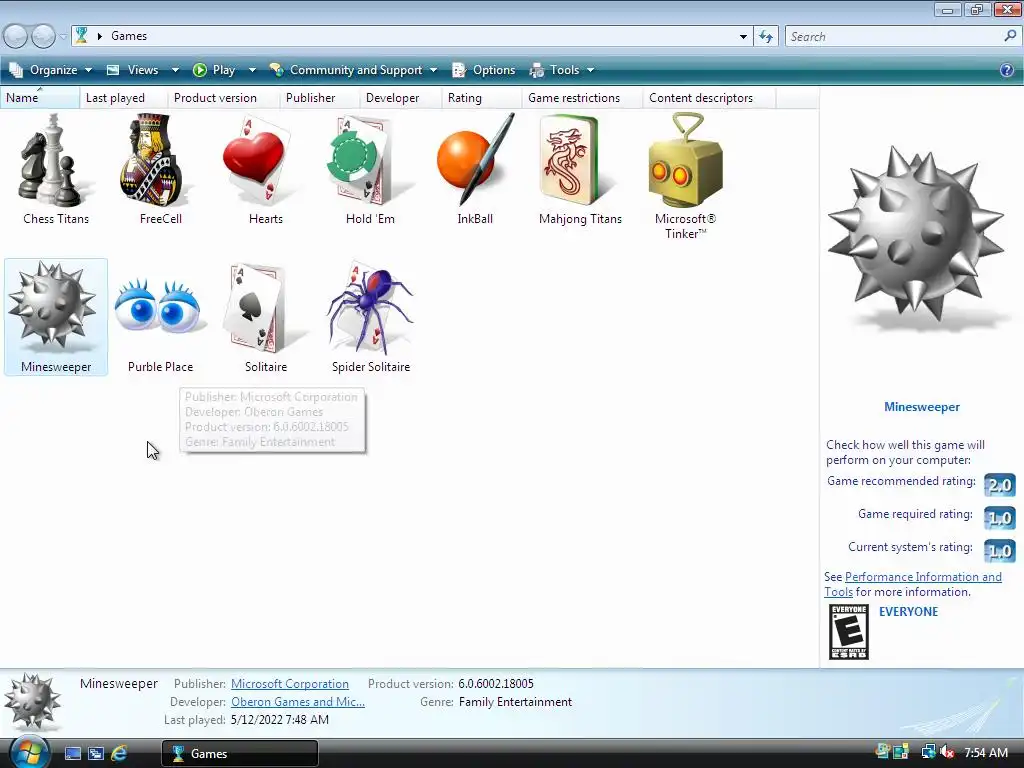Click the Play toolbar button

215,70
